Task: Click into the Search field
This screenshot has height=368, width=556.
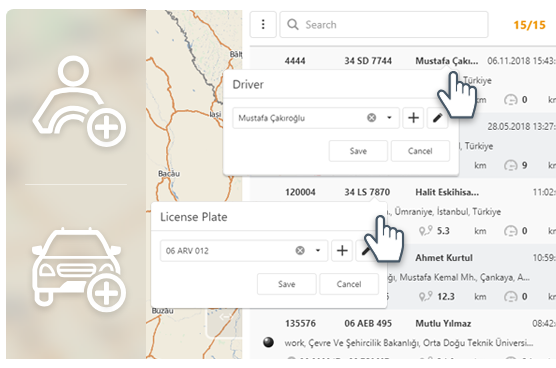Action: 384,24
